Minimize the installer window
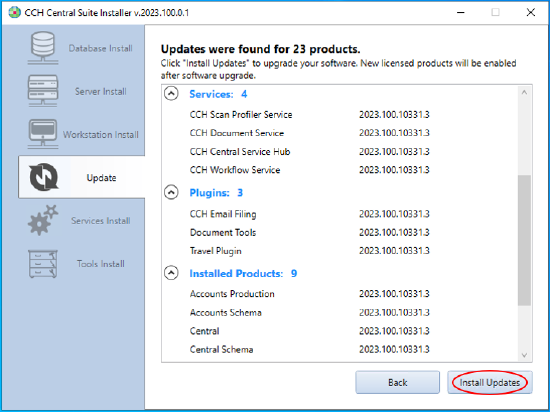The image size is (550, 412). tap(461, 13)
